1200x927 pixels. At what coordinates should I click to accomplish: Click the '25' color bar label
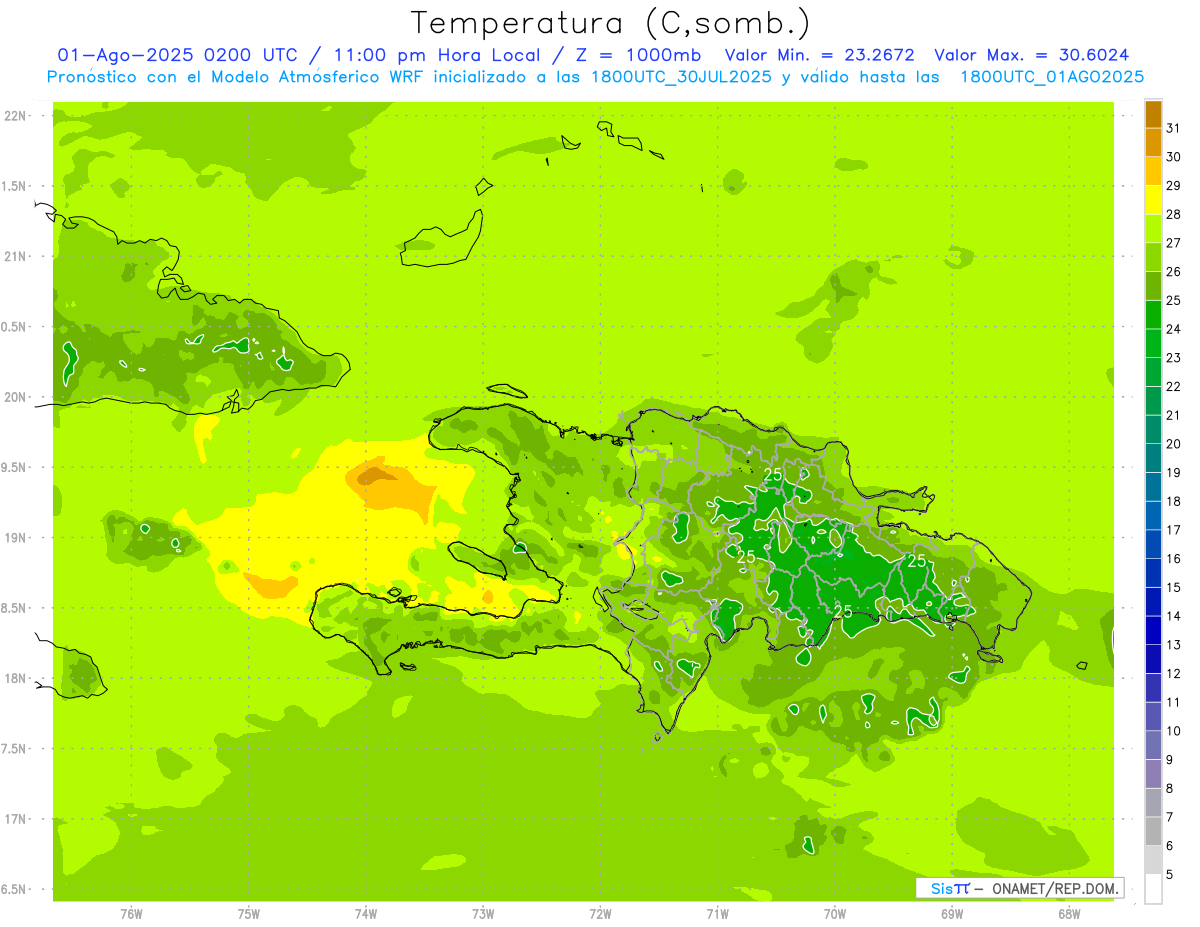pyautogui.click(x=1174, y=301)
